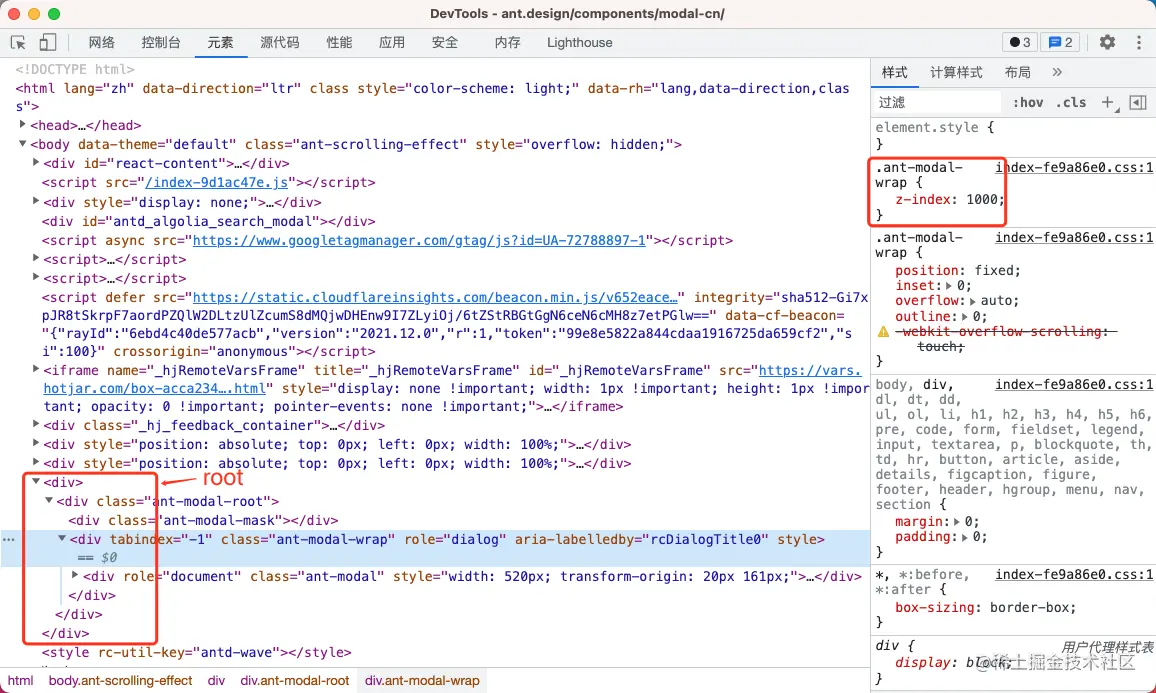Viewport: 1156px width, 693px height.
Task: Toggle the device toolbar icon
Action: pyautogui.click(x=47, y=43)
